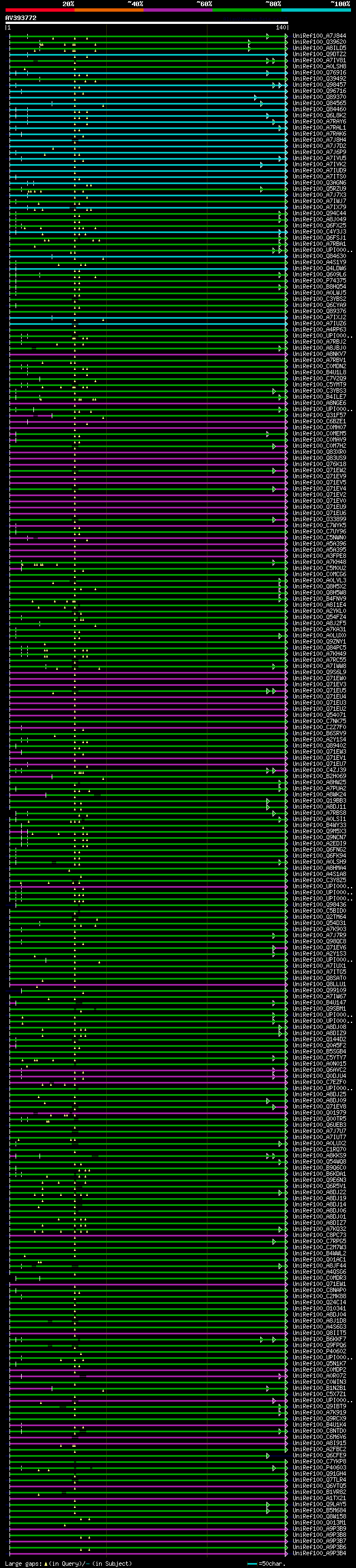This screenshot has height=1568, width=356.
Task: Select hit label UniRef100_A7RAY6
Action: (x=319, y=122)
